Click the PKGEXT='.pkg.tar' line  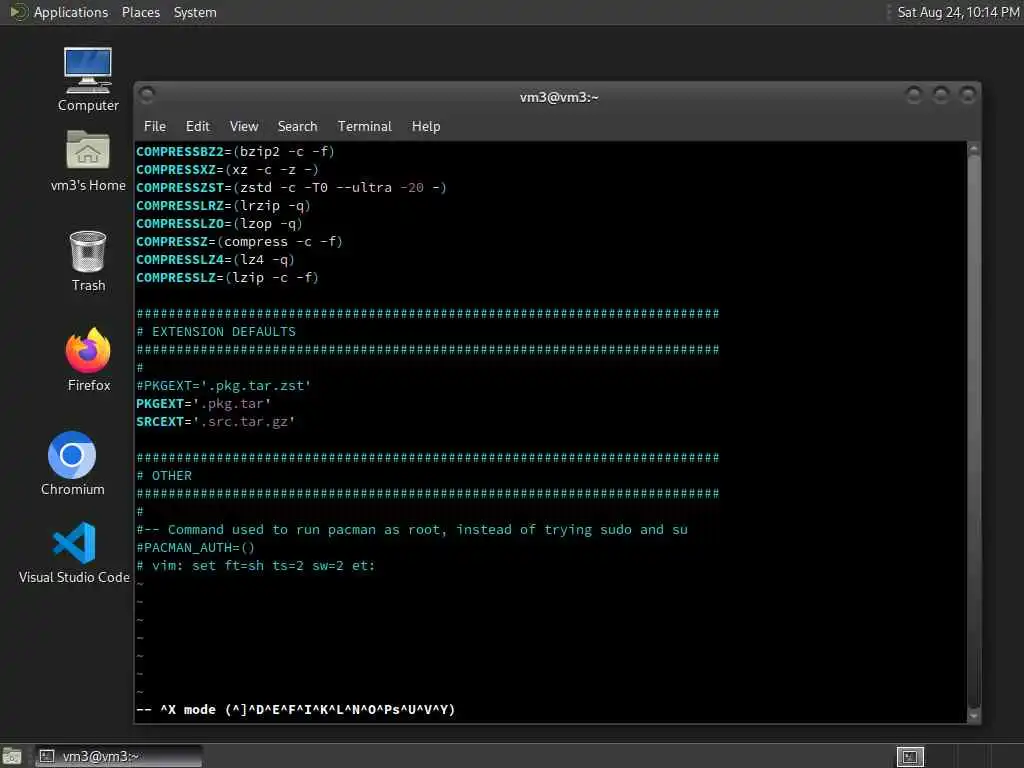tap(203, 404)
